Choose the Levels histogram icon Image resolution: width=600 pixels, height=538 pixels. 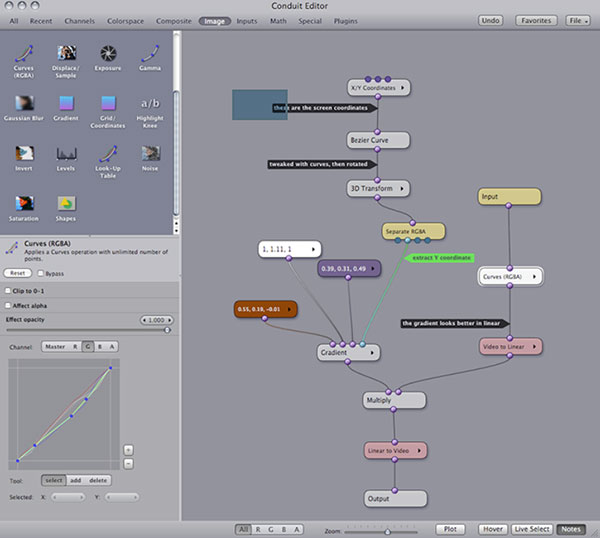point(67,154)
